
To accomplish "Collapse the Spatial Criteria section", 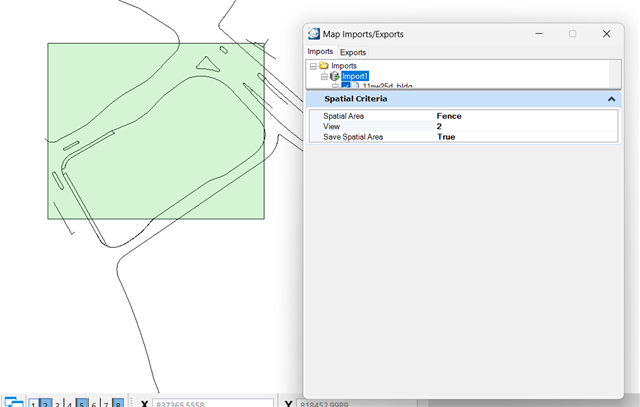I will click(x=610, y=100).
